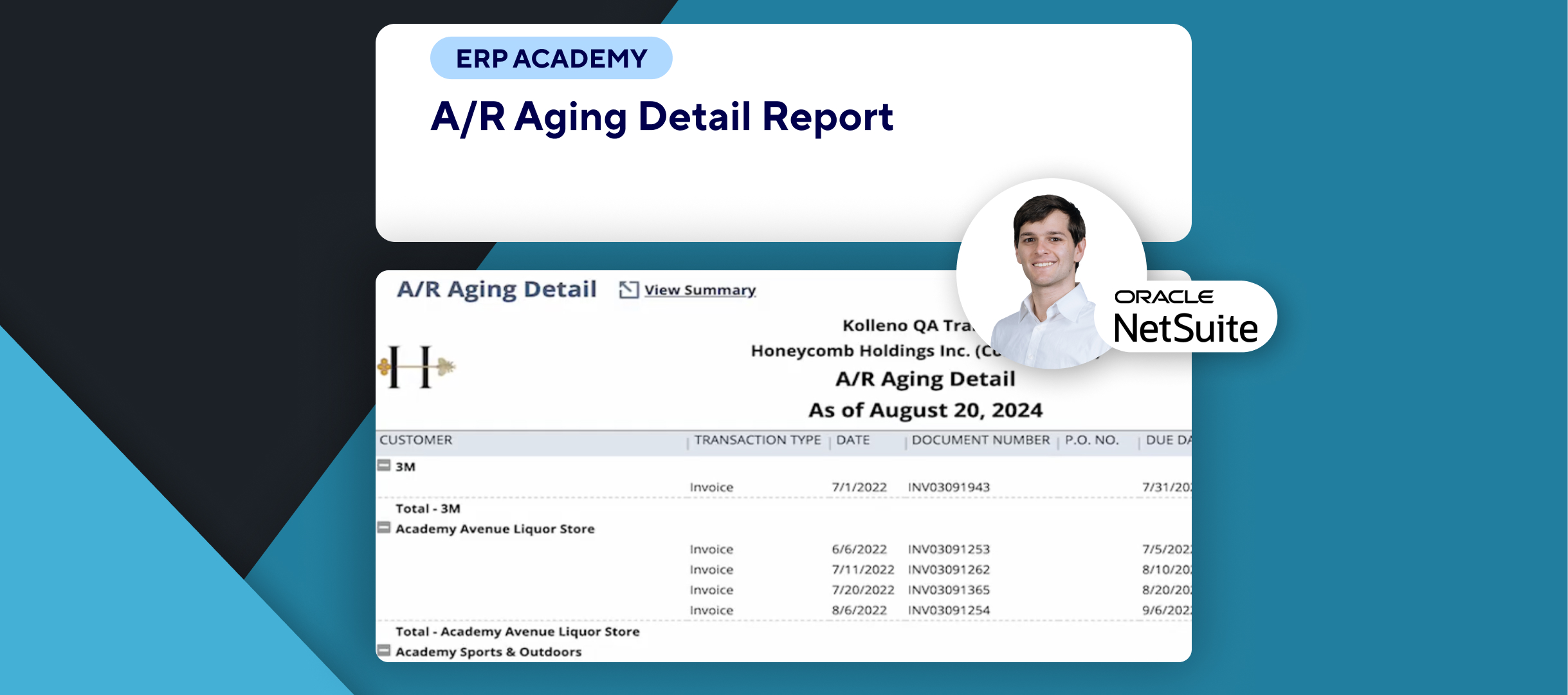The width and height of the screenshot is (1568, 695).
Task: Click the Total - Academy Avenue Liquor Store row
Action: pyautogui.click(x=517, y=631)
